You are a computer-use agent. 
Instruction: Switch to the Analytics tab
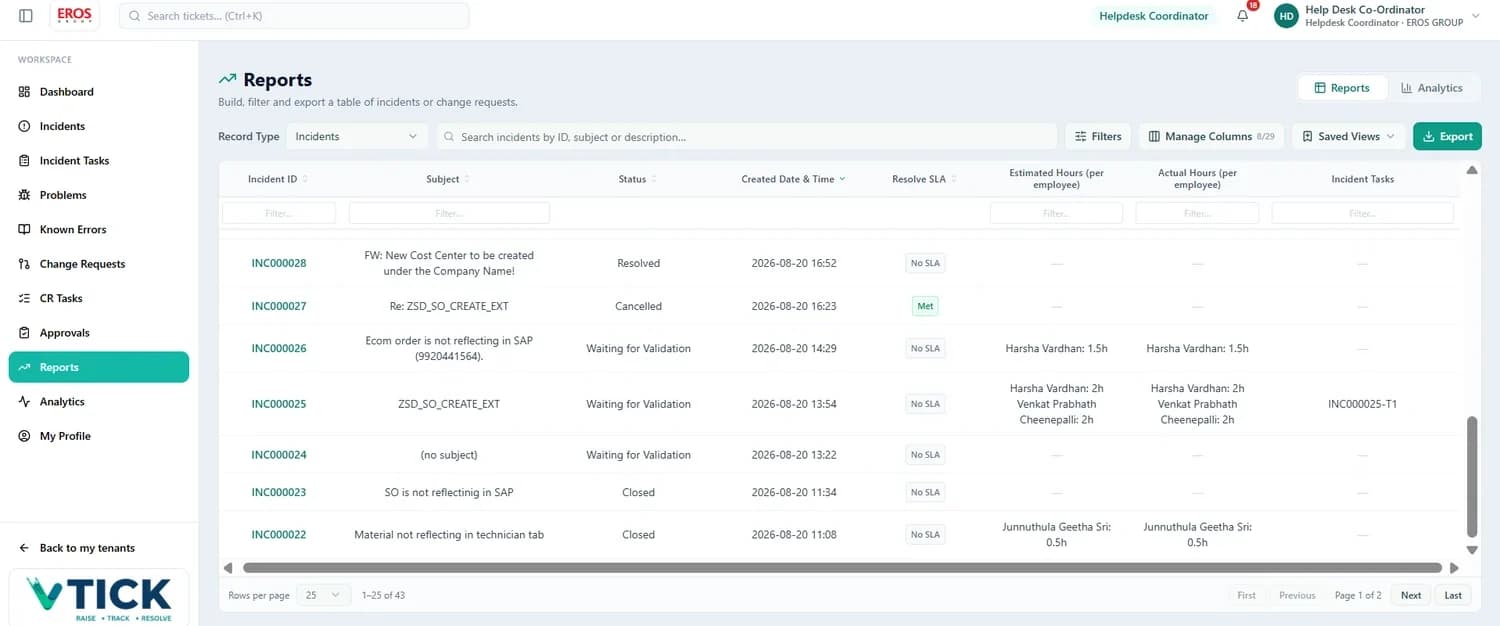pyautogui.click(x=1431, y=88)
